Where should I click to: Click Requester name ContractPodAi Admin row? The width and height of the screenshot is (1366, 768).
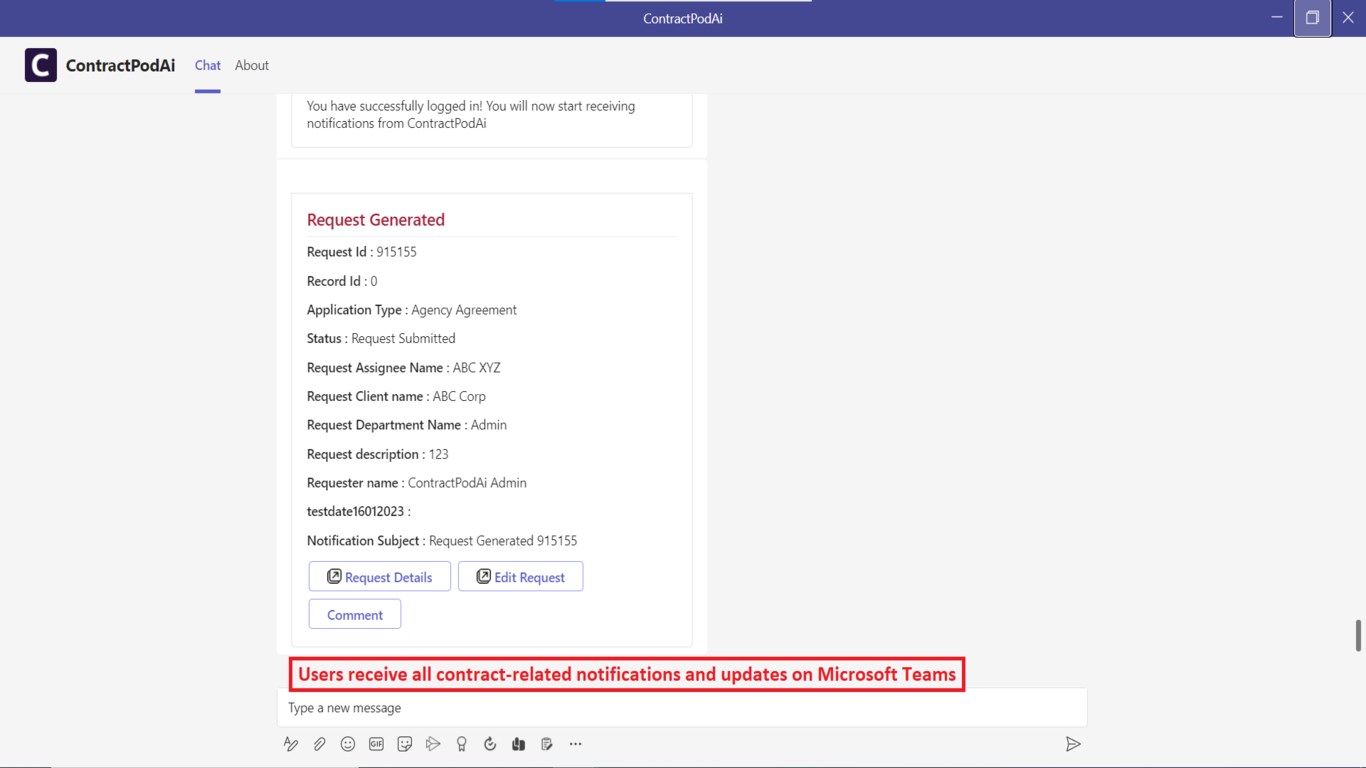[417, 482]
